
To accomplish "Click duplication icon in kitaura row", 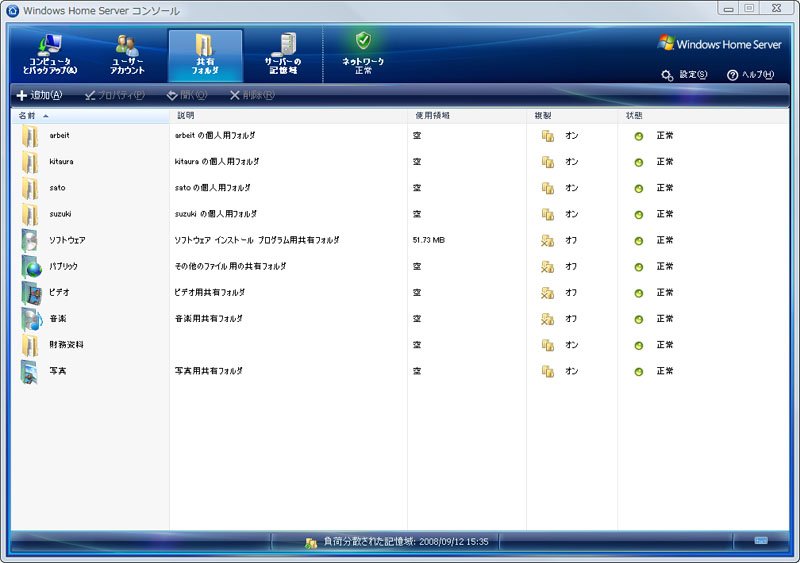I will (547, 162).
